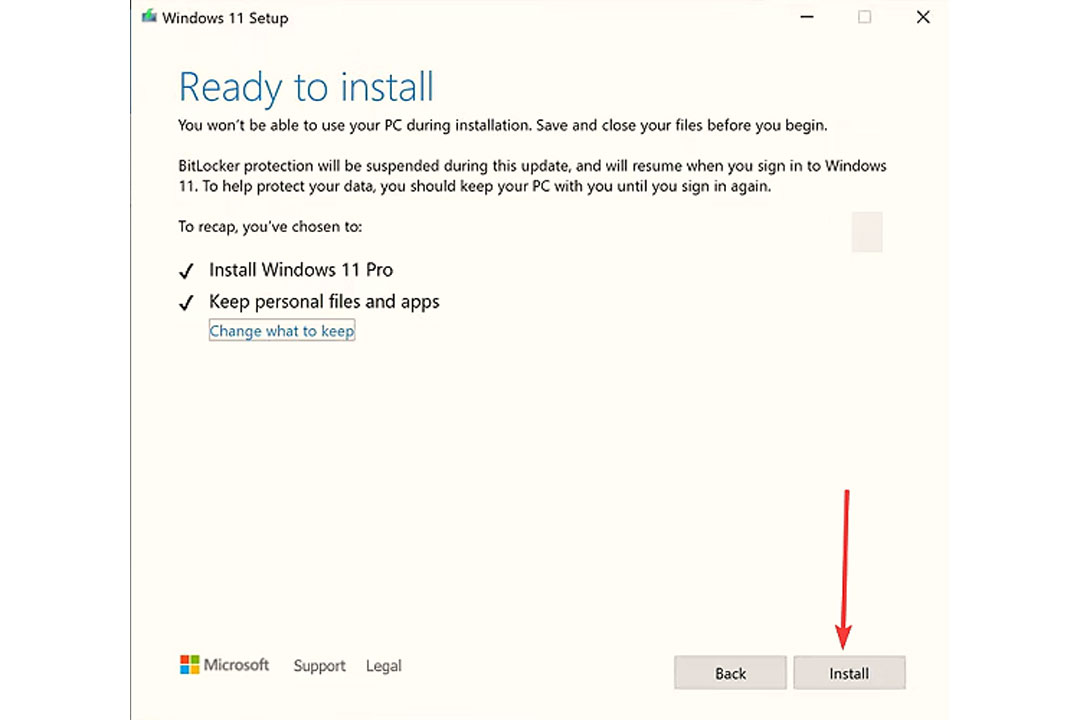The height and width of the screenshot is (720, 1080).
Task: Close the Windows 11 Setup window
Action: coord(923,17)
